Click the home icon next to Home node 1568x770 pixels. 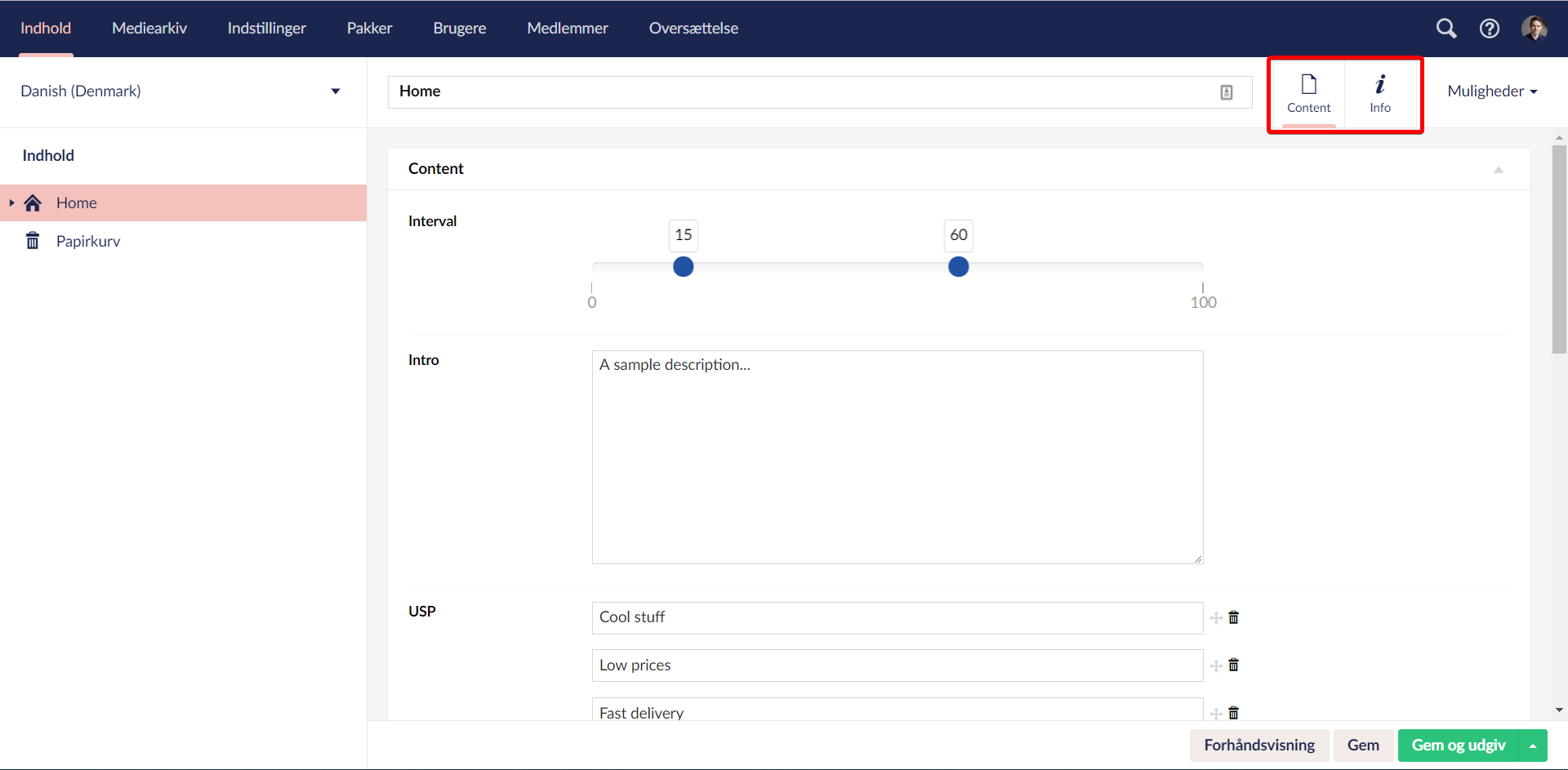click(33, 203)
